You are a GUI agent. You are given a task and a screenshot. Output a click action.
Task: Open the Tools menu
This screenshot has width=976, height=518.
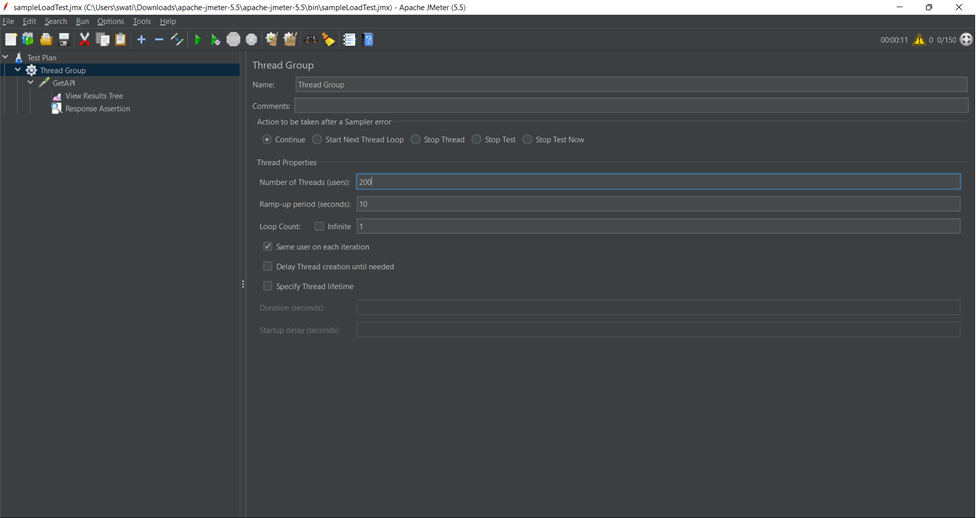click(x=142, y=21)
